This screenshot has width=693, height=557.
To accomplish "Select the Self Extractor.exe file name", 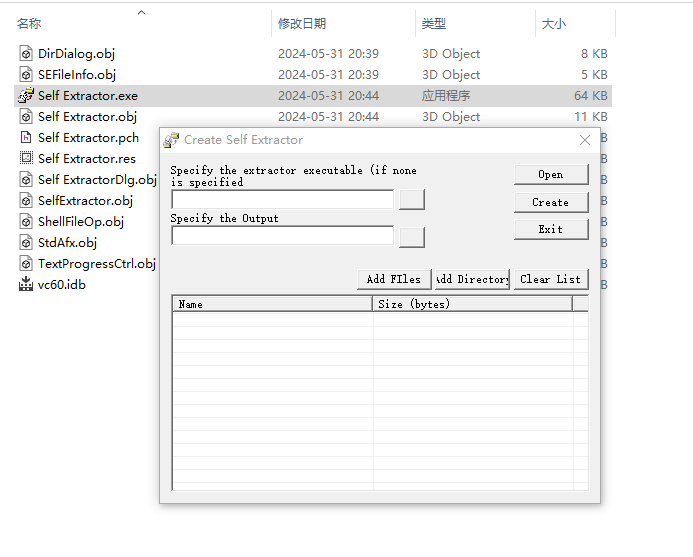I will 88,96.
